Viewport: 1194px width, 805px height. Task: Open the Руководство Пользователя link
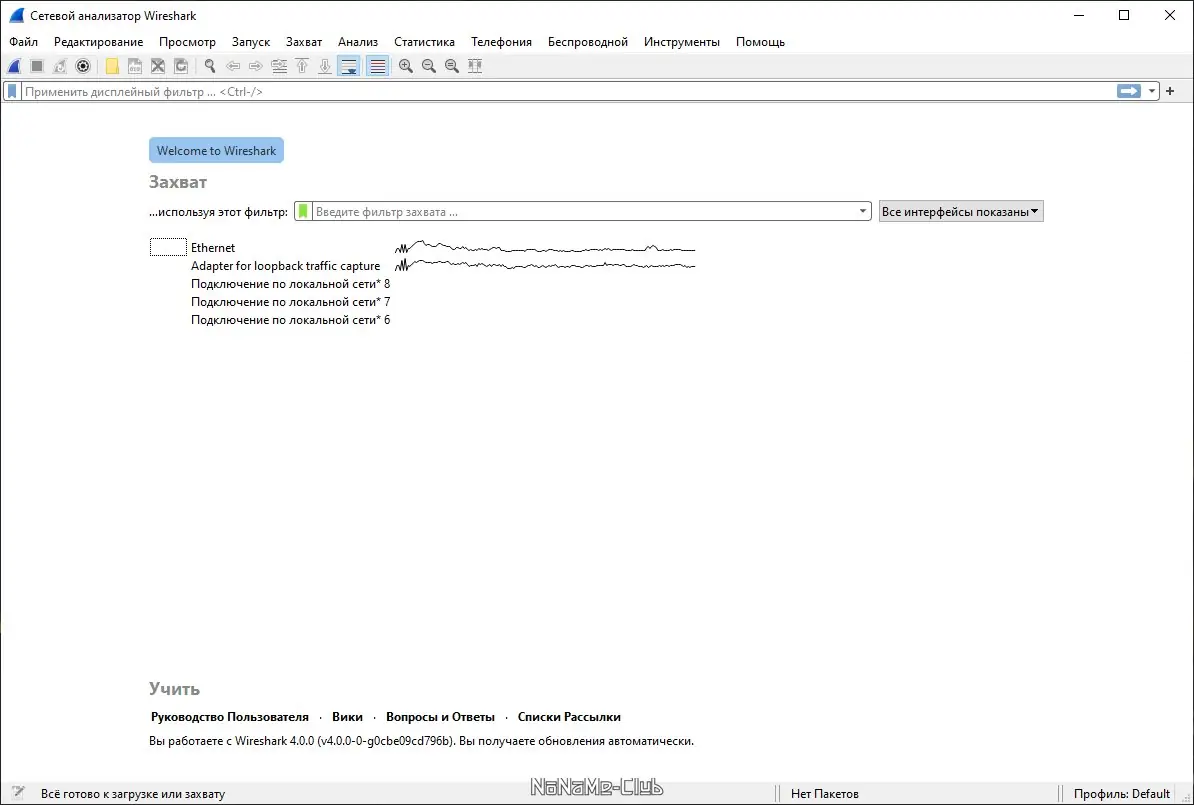(x=230, y=717)
